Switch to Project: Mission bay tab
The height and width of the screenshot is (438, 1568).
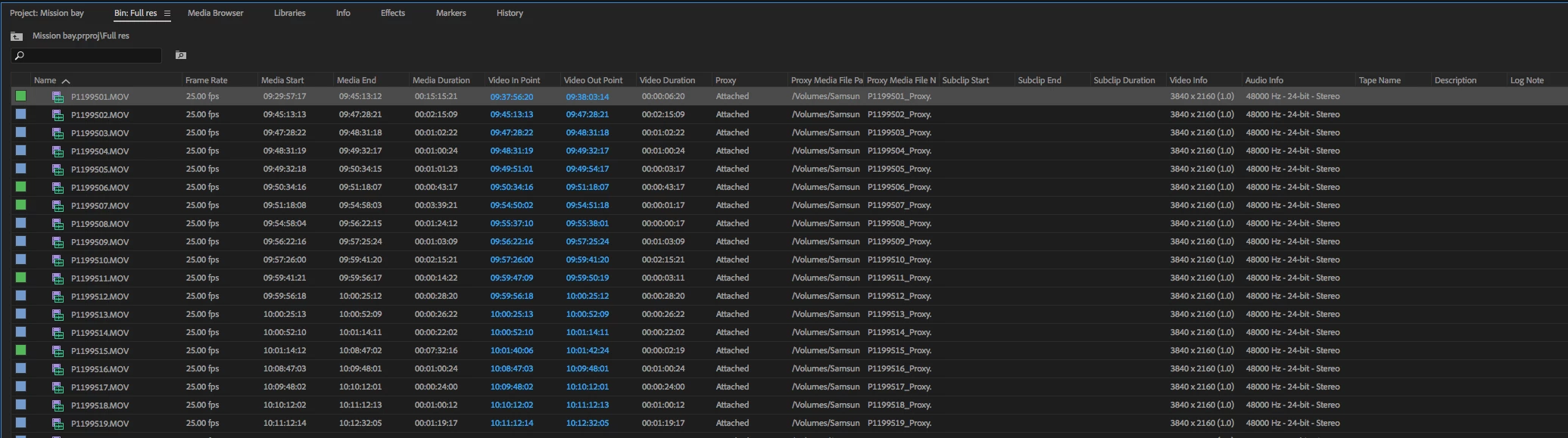47,13
